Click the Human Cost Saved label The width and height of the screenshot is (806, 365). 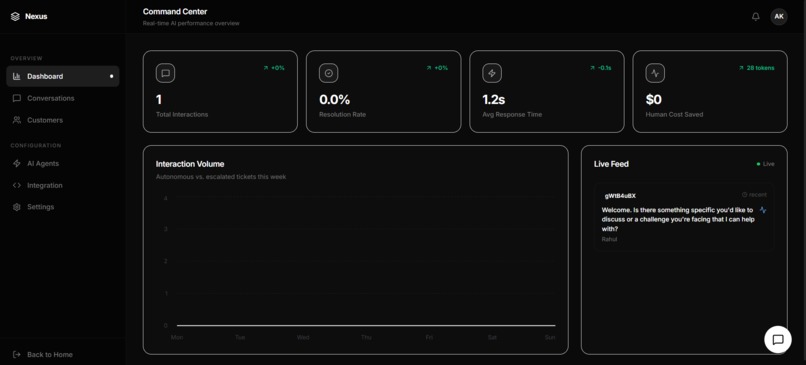(674, 115)
